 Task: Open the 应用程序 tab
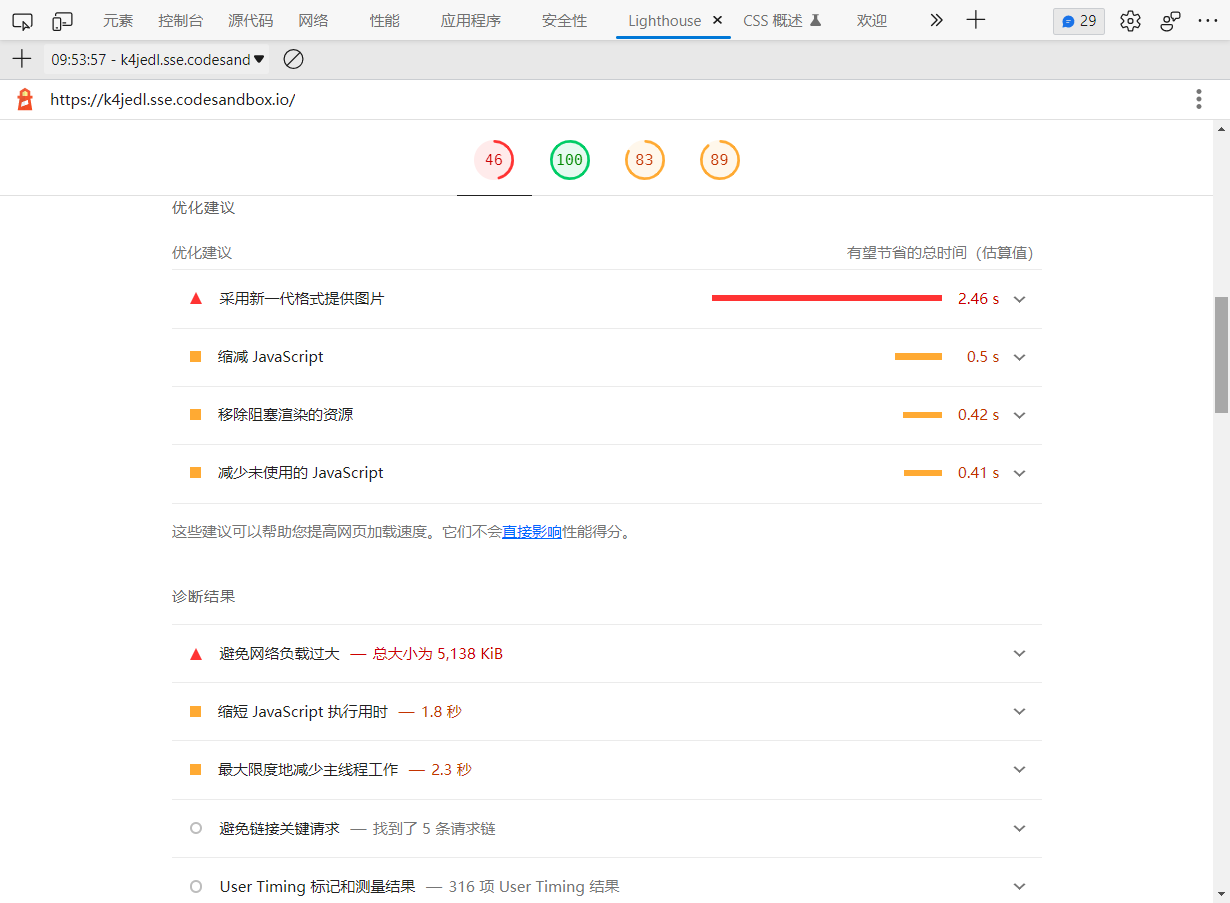(x=471, y=21)
